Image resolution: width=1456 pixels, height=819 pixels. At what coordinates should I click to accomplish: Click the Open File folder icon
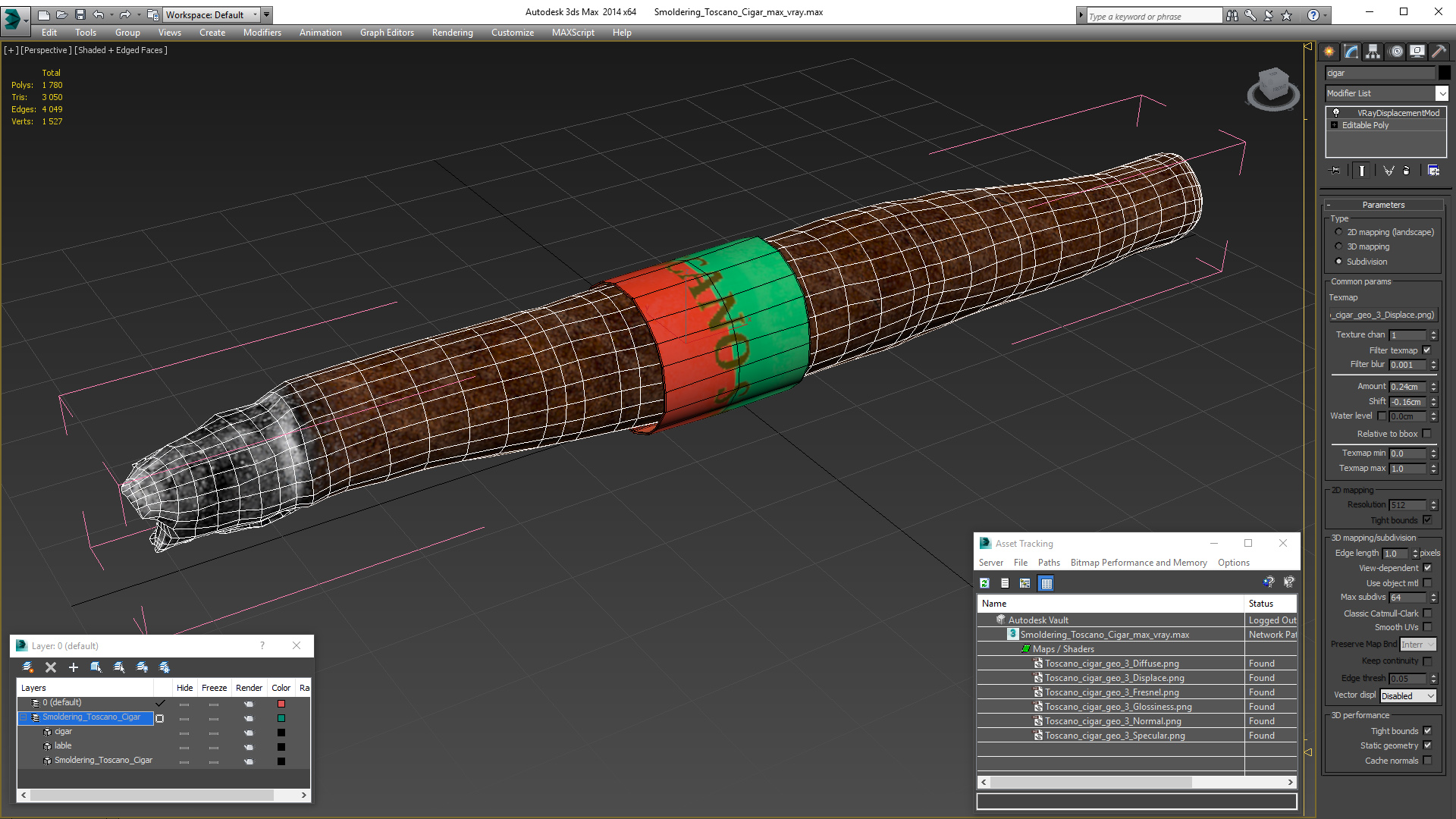[x=61, y=14]
